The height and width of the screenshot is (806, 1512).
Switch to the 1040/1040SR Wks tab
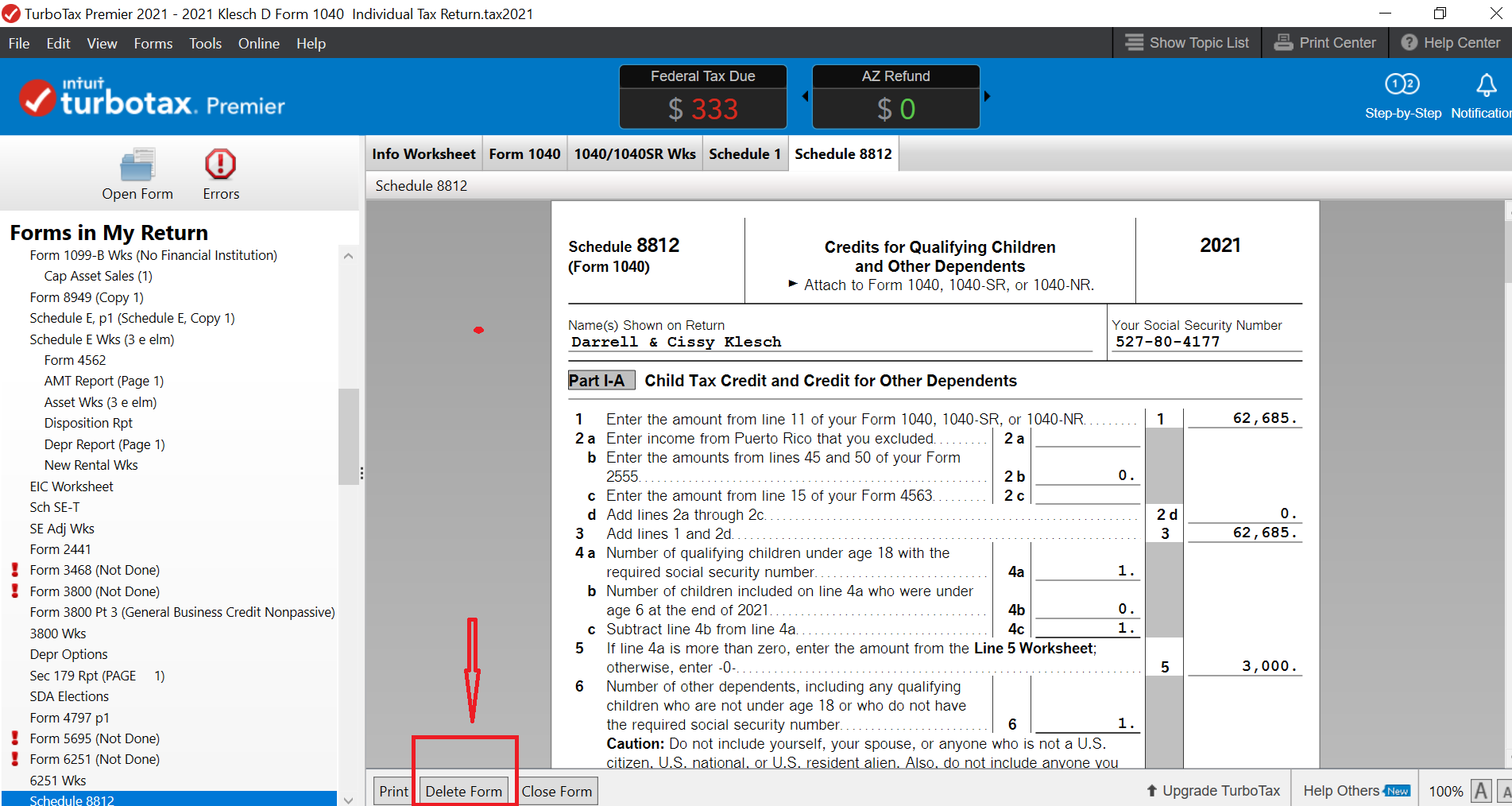pos(635,154)
